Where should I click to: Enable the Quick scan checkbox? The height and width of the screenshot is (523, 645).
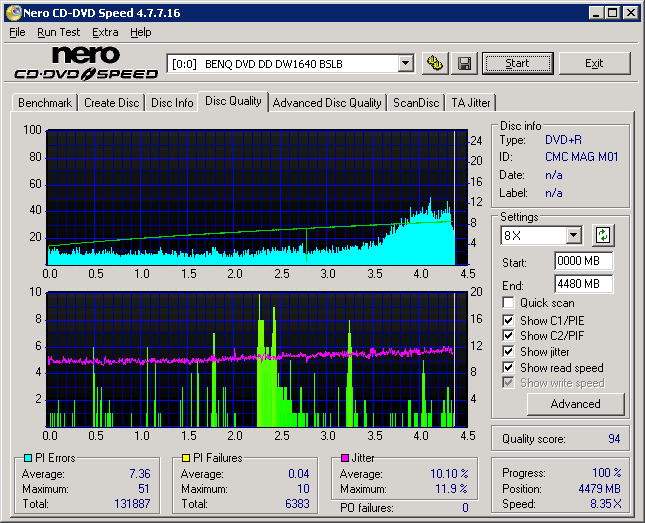click(509, 303)
